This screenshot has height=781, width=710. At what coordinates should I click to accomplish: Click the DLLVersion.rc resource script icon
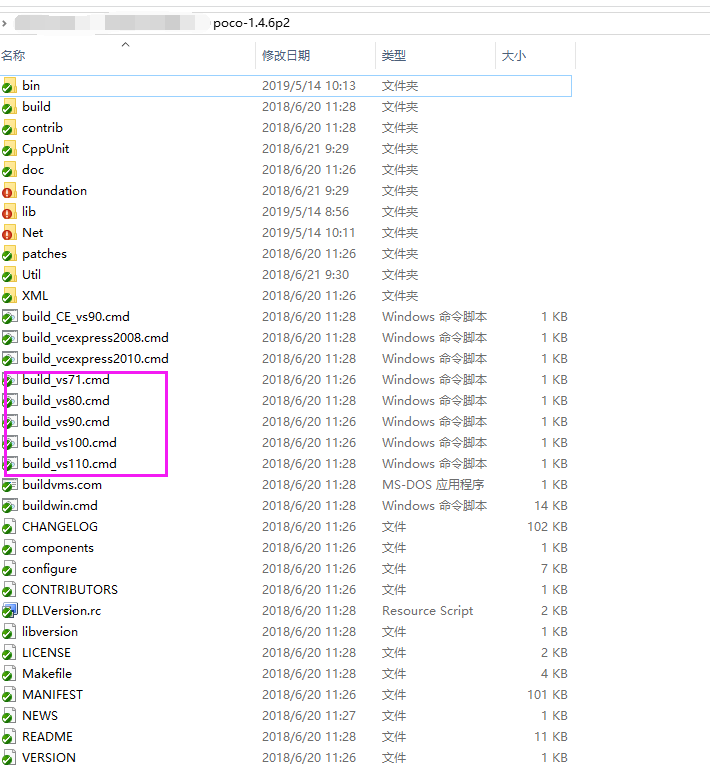9,611
